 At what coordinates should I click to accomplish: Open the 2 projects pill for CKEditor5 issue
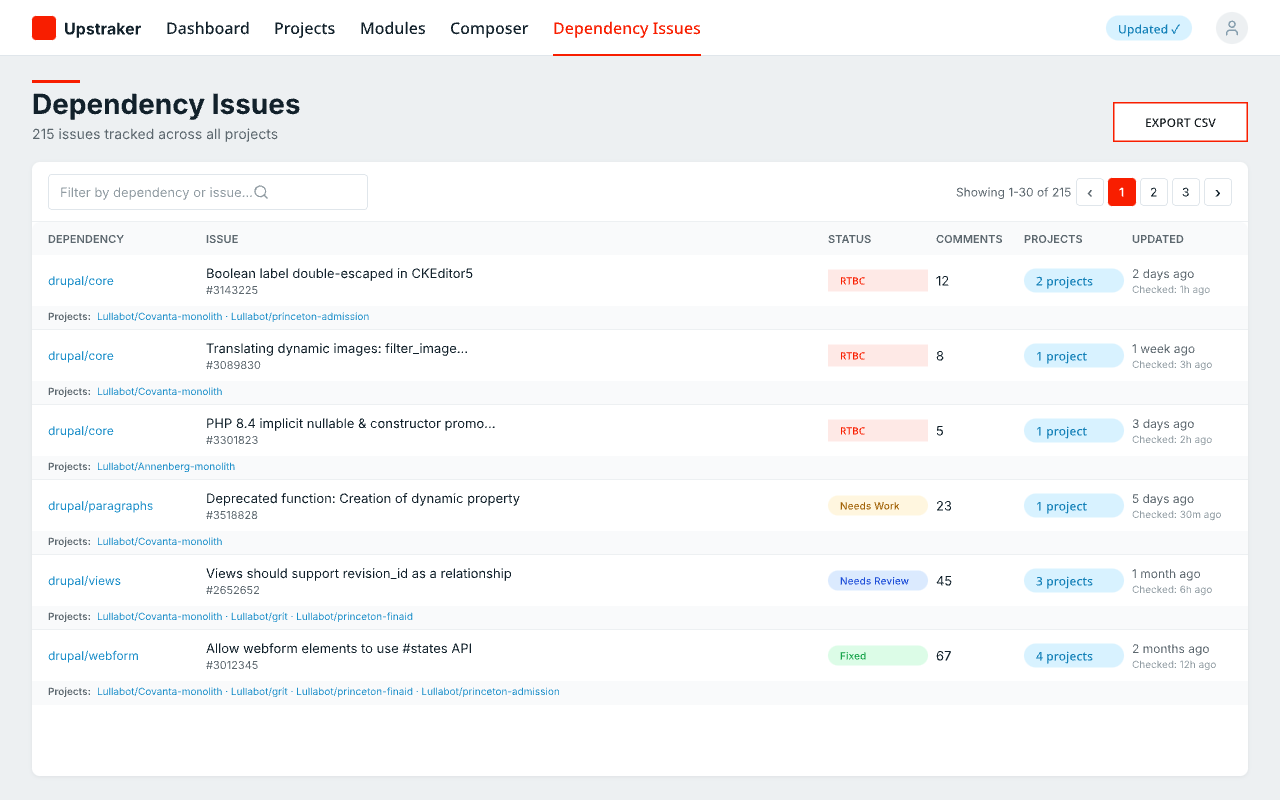click(1073, 280)
